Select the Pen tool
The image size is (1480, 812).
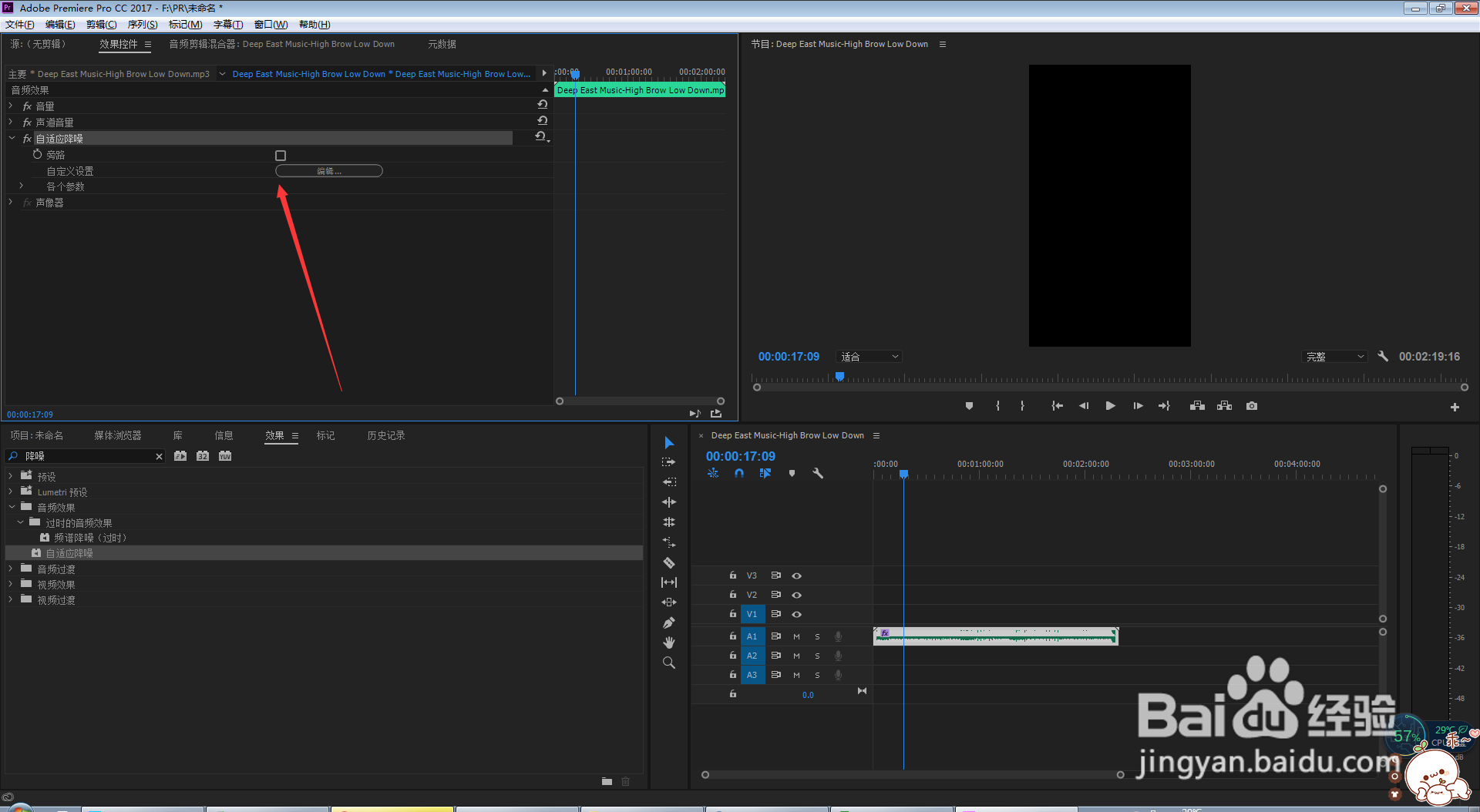pos(669,622)
